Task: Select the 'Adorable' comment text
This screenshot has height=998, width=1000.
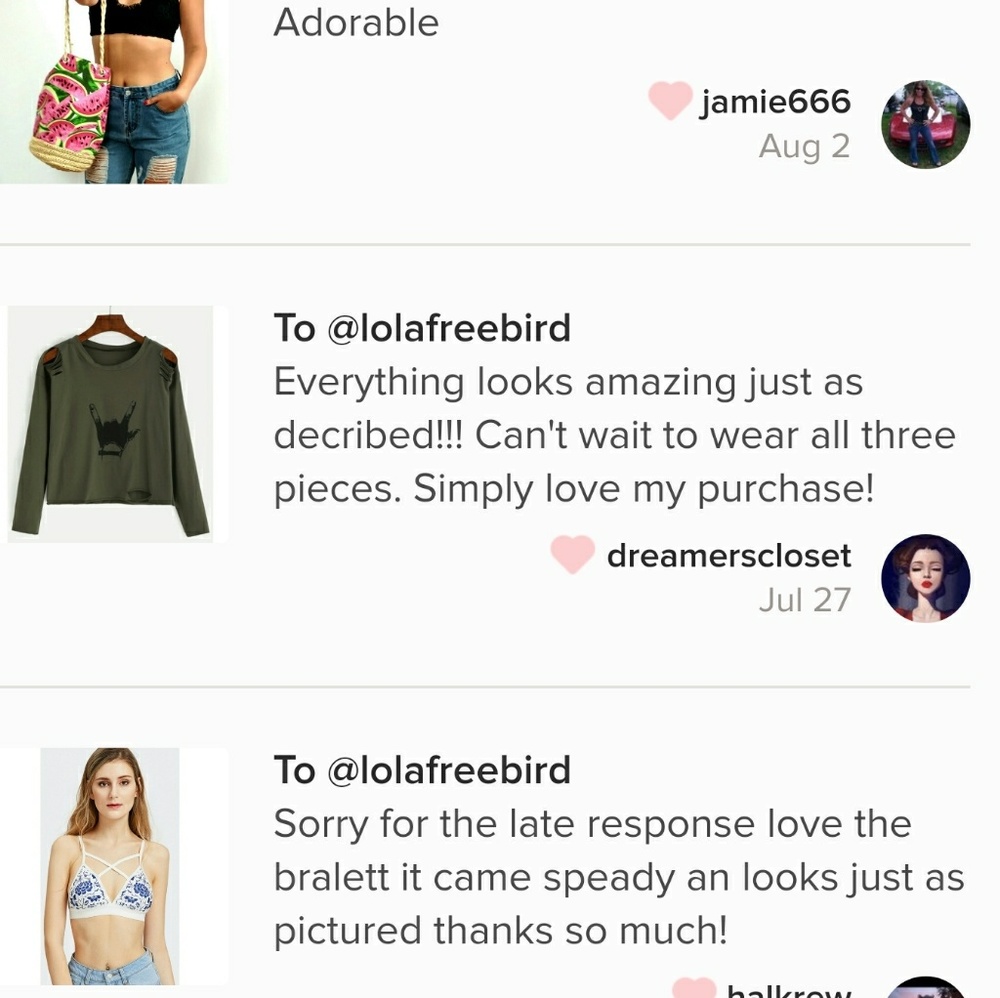Action: point(356,22)
